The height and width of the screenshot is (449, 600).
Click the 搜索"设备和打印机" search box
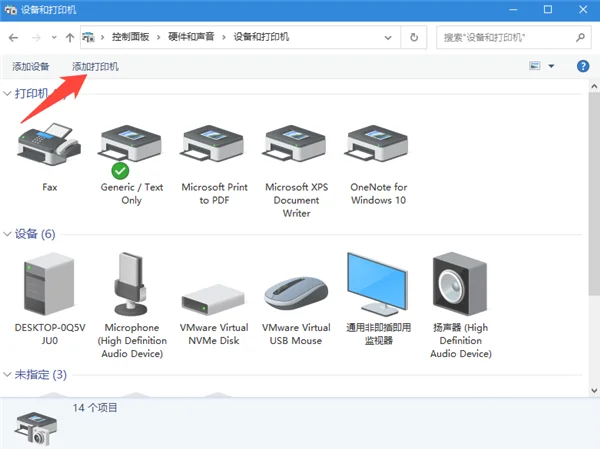500,37
